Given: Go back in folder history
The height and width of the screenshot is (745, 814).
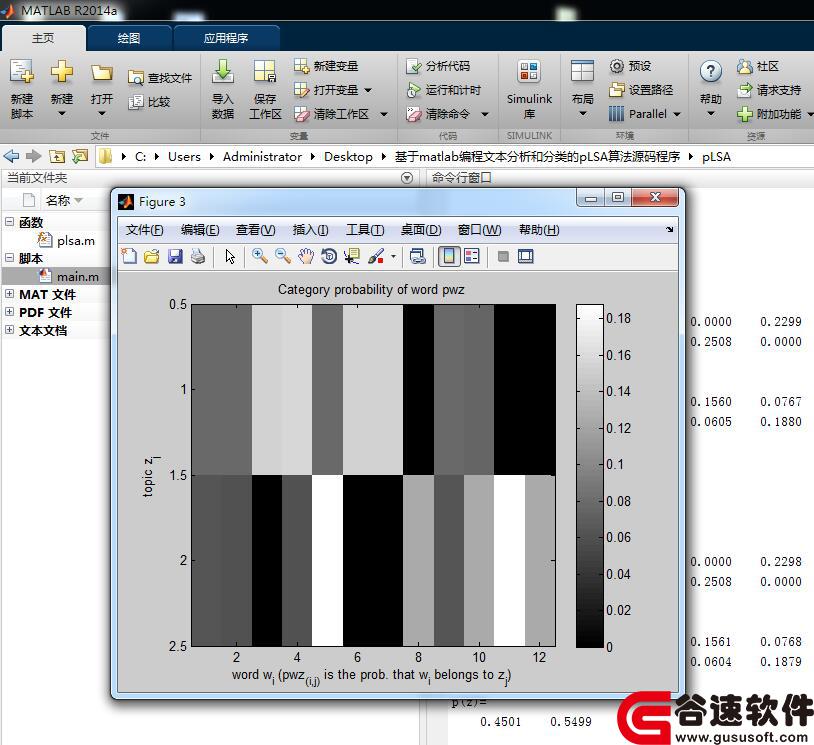Looking at the screenshot, I should pos(11,156).
